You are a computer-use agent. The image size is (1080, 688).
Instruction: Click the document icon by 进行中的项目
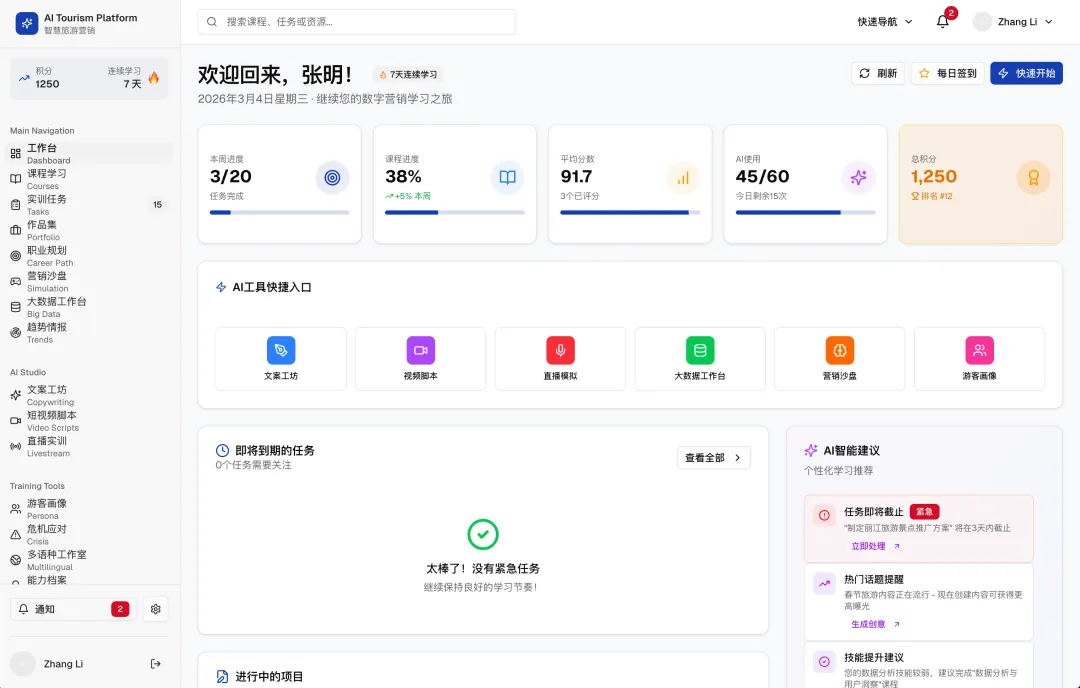pyautogui.click(x=222, y=677)
